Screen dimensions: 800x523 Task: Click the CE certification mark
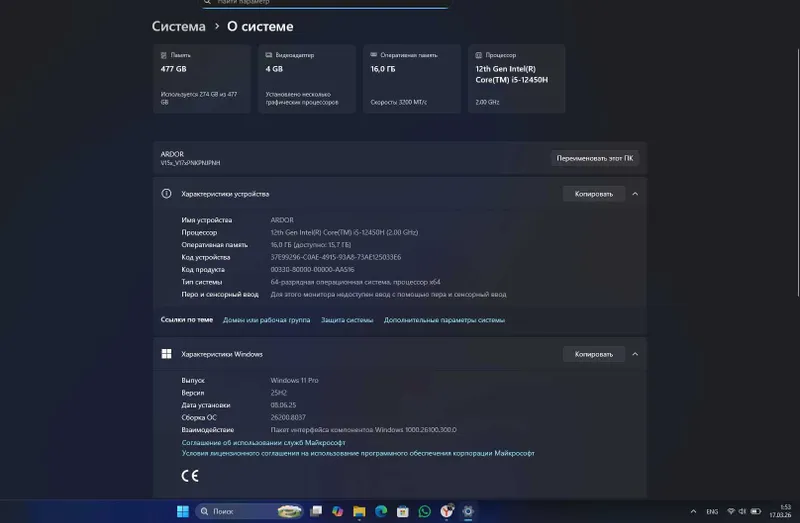click(x=190, y=476)
